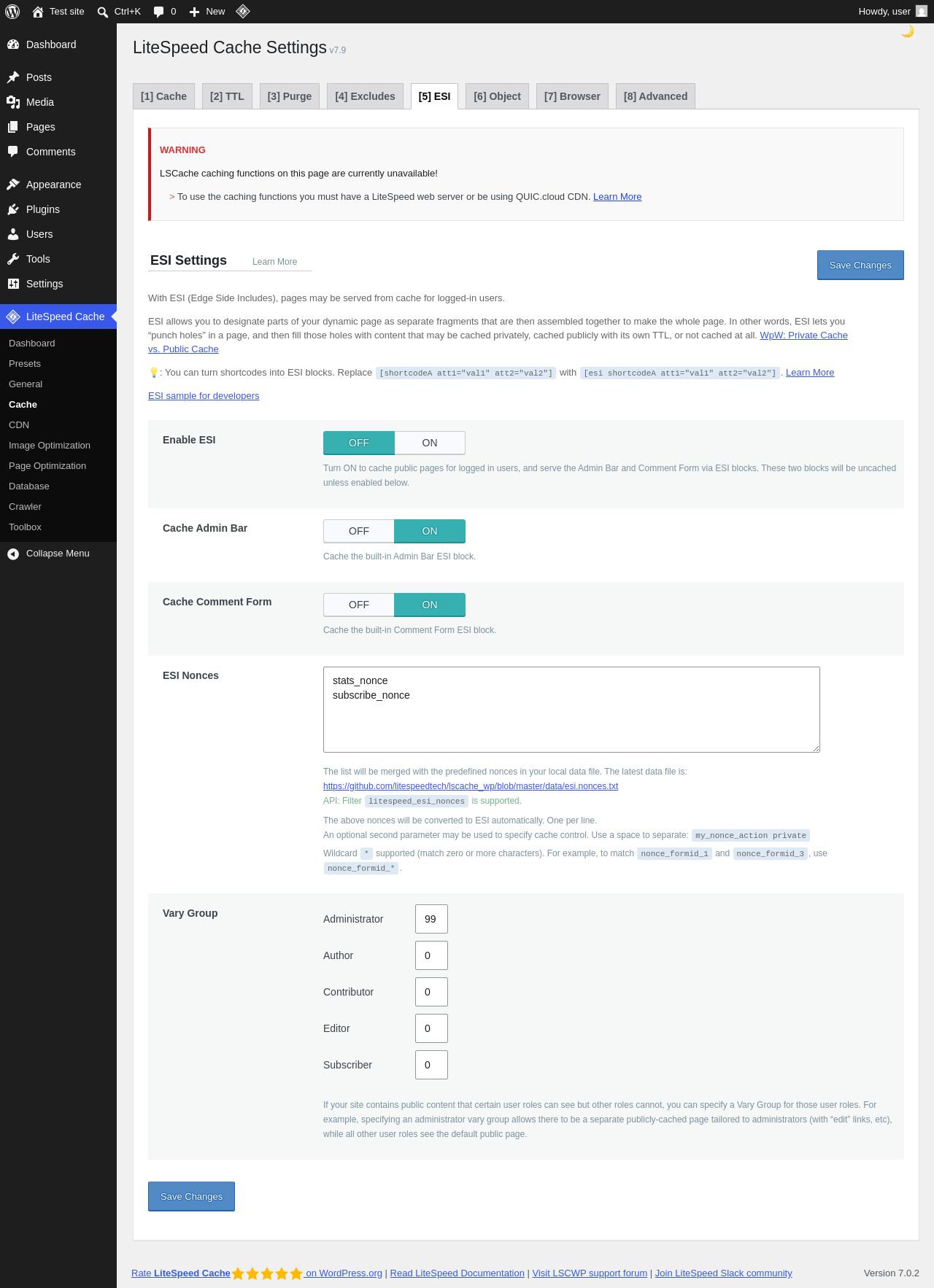This screenshot has height=1288, width=934.
Task: Click the Subscriber vary group field
Action: [431, 1065]
